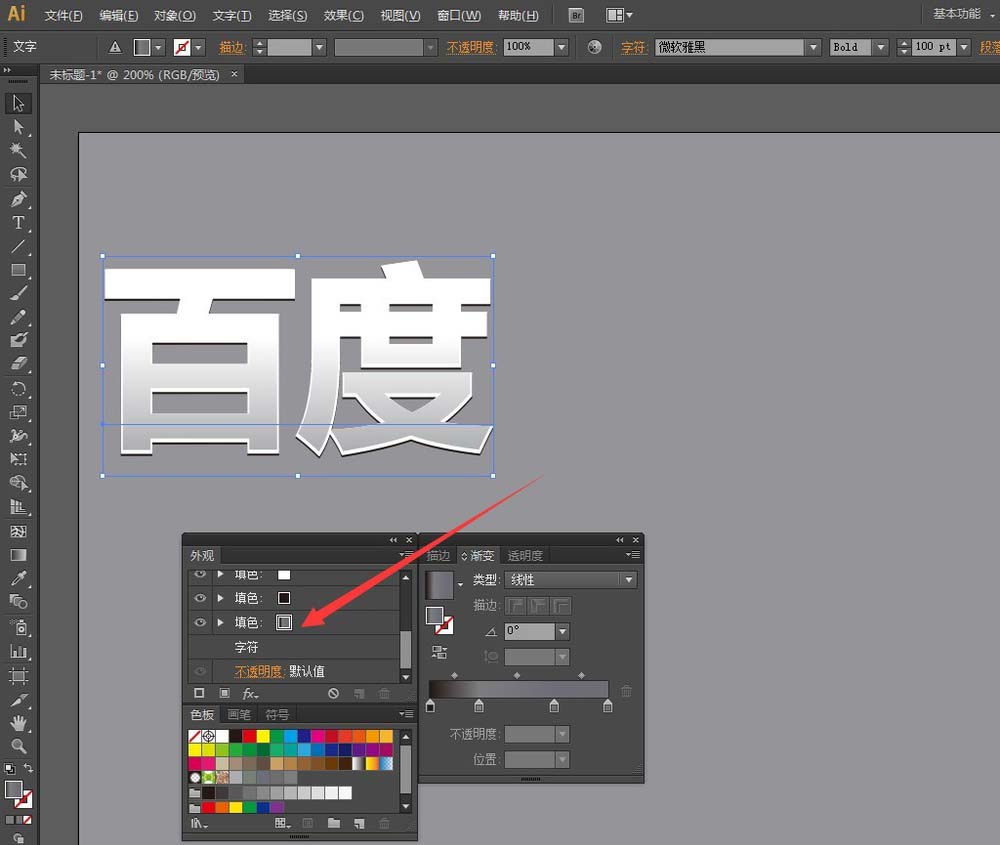Open the gradient angle dropdown arrow
The width and height of the screenshot is (1000, 845).
562,631
